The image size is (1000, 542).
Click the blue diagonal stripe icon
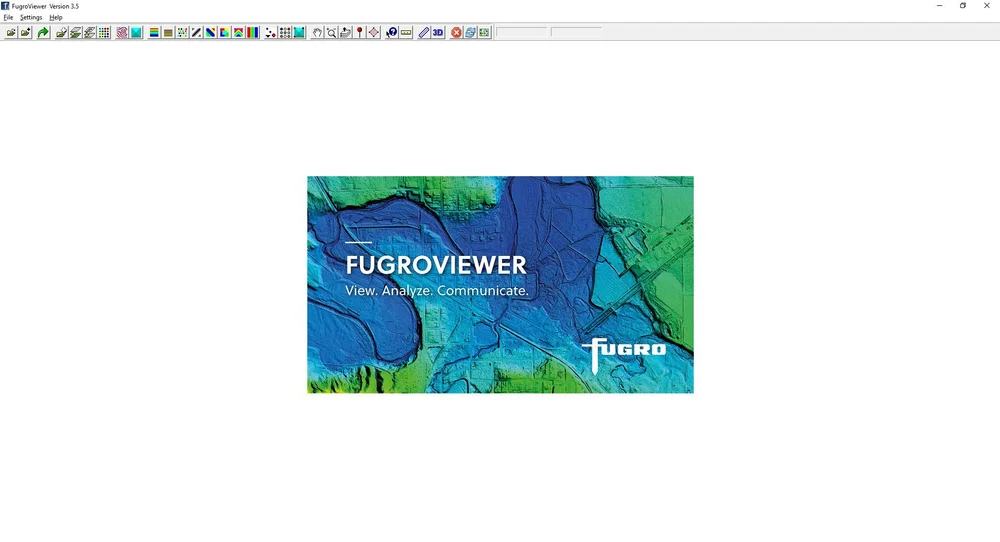210,33
